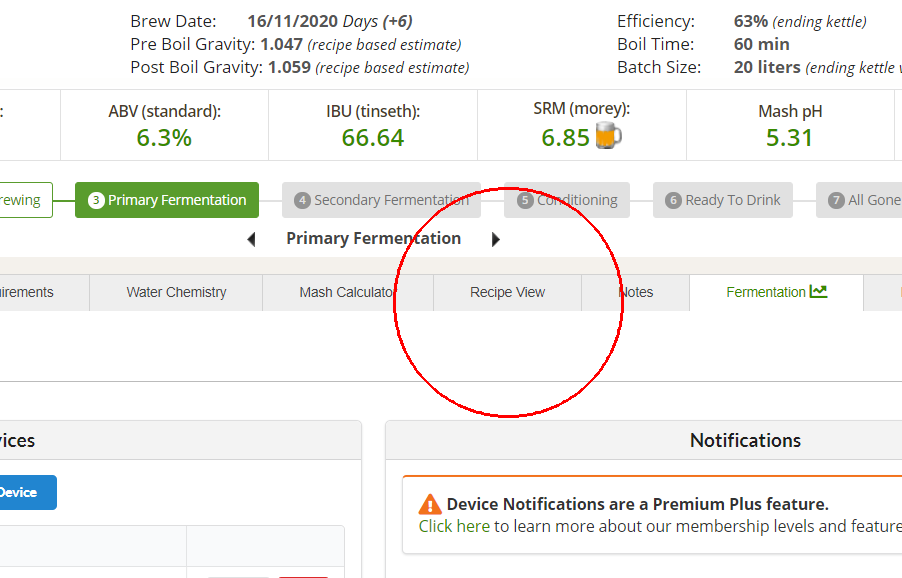Open the Water Chemistry tab
Viewport: 902px width, 578px height.
176,293
